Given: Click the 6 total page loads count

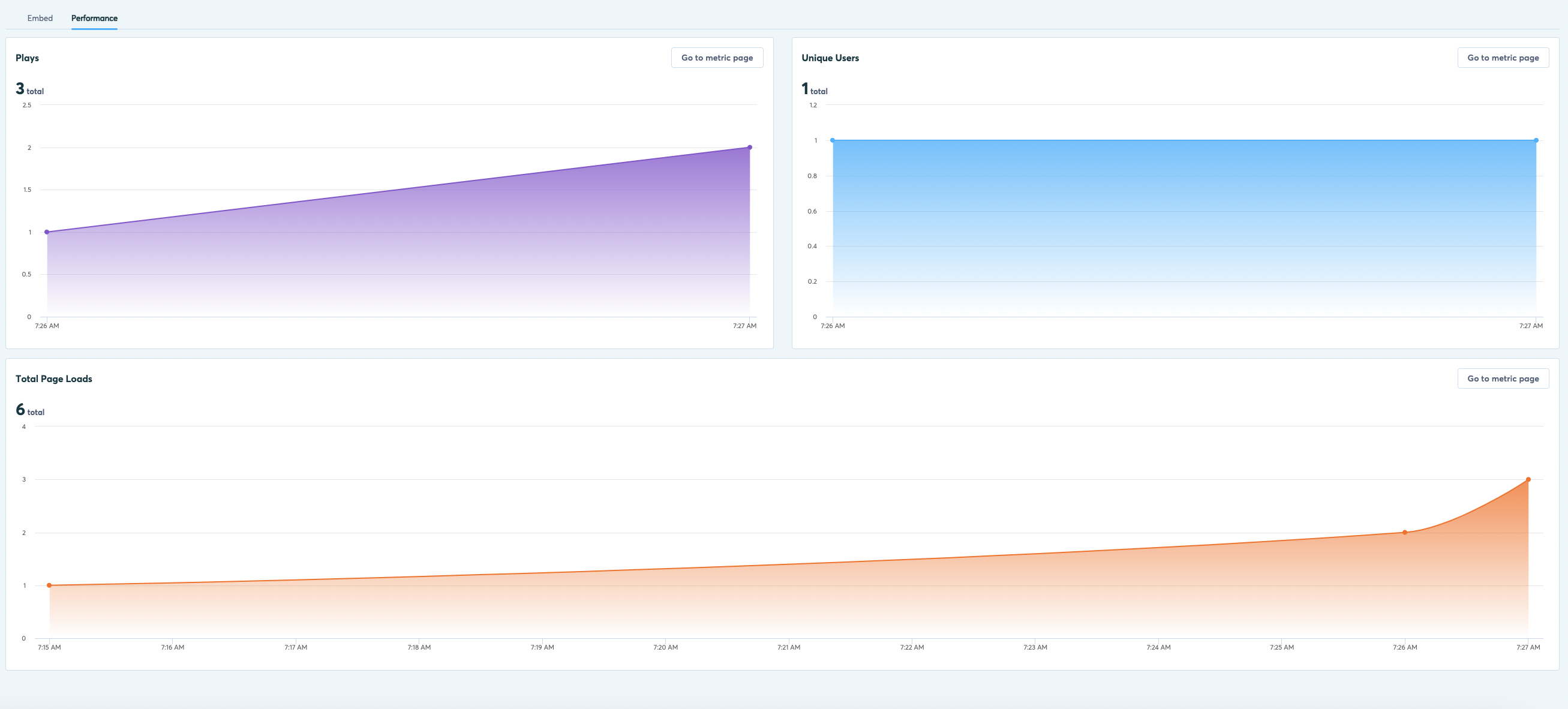Looking at the screenshot, I should pos(29,410).
